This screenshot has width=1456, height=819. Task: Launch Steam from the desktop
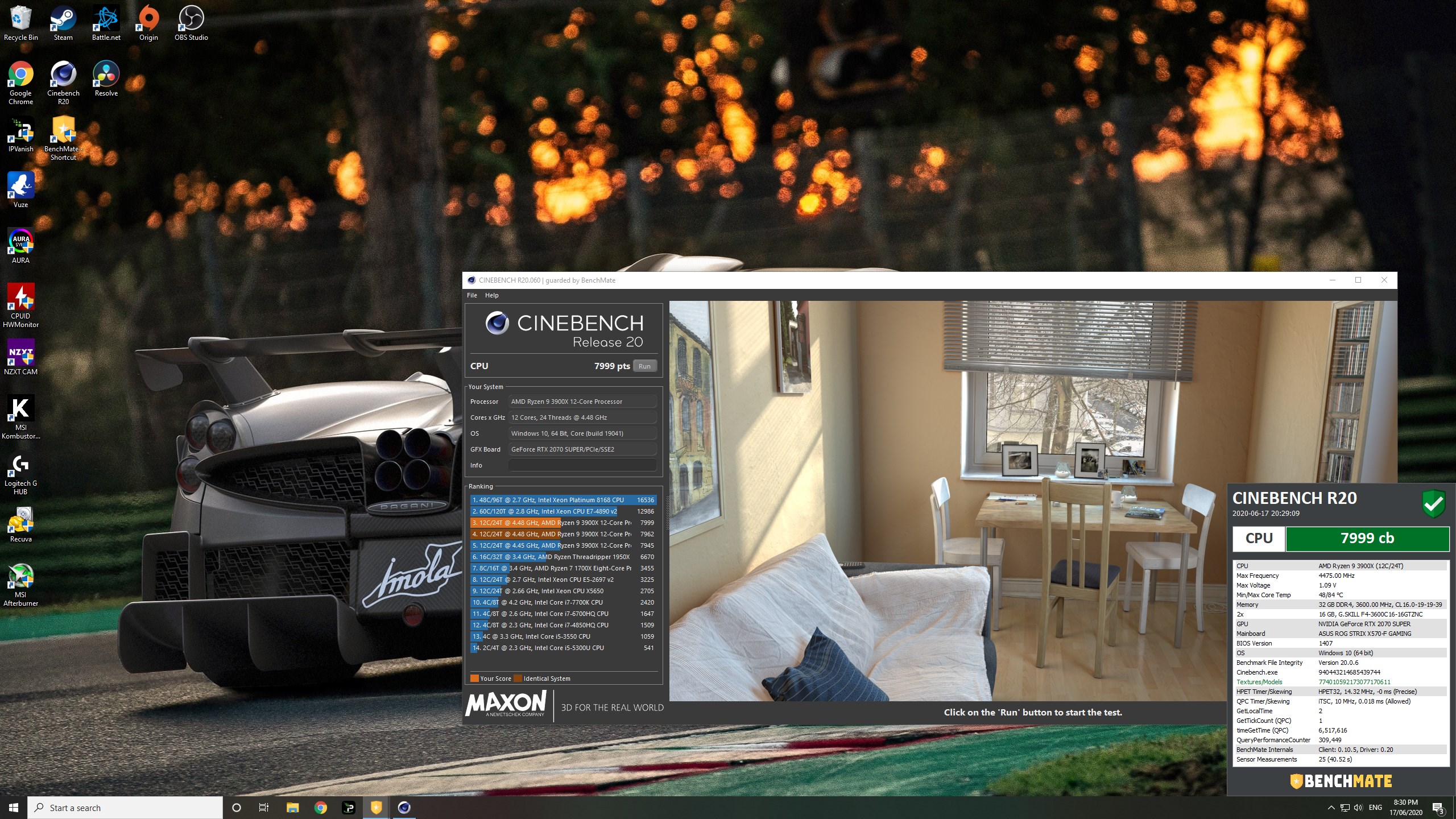click(63, 23)
